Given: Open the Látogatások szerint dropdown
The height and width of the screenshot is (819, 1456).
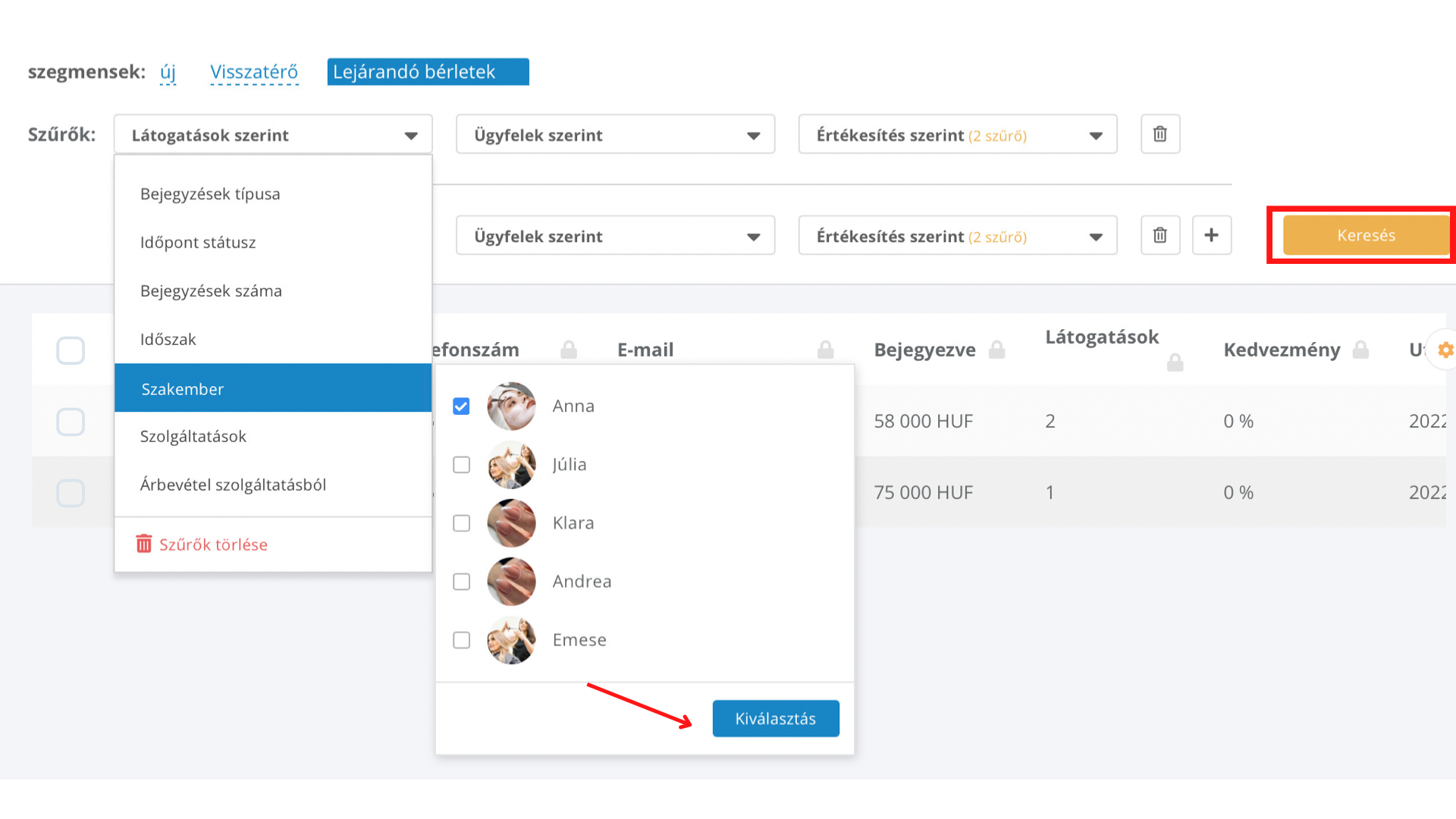Looking at the screenshot, I should pyautogui.click(x=273, y=135).
